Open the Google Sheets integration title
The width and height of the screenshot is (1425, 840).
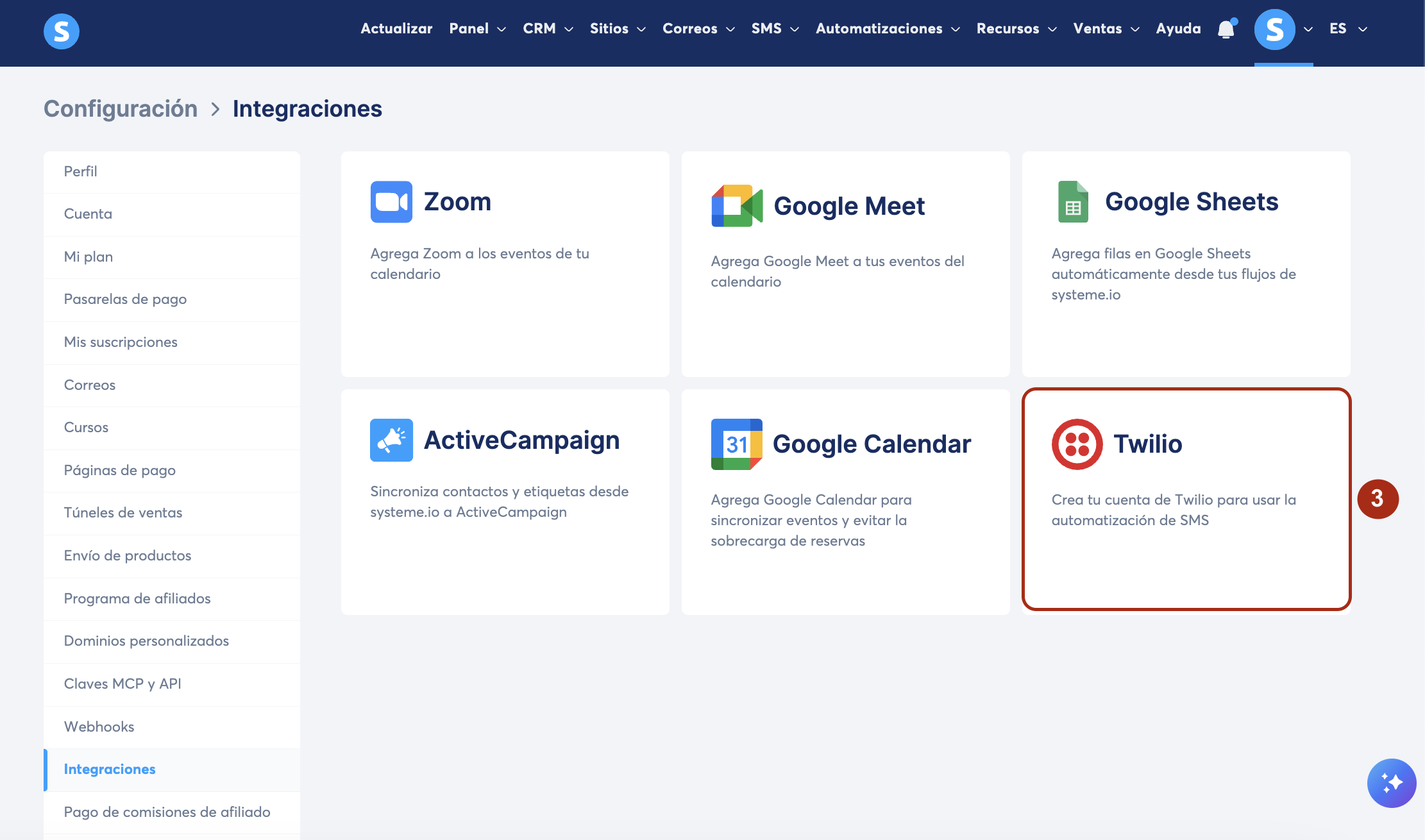1192,202
